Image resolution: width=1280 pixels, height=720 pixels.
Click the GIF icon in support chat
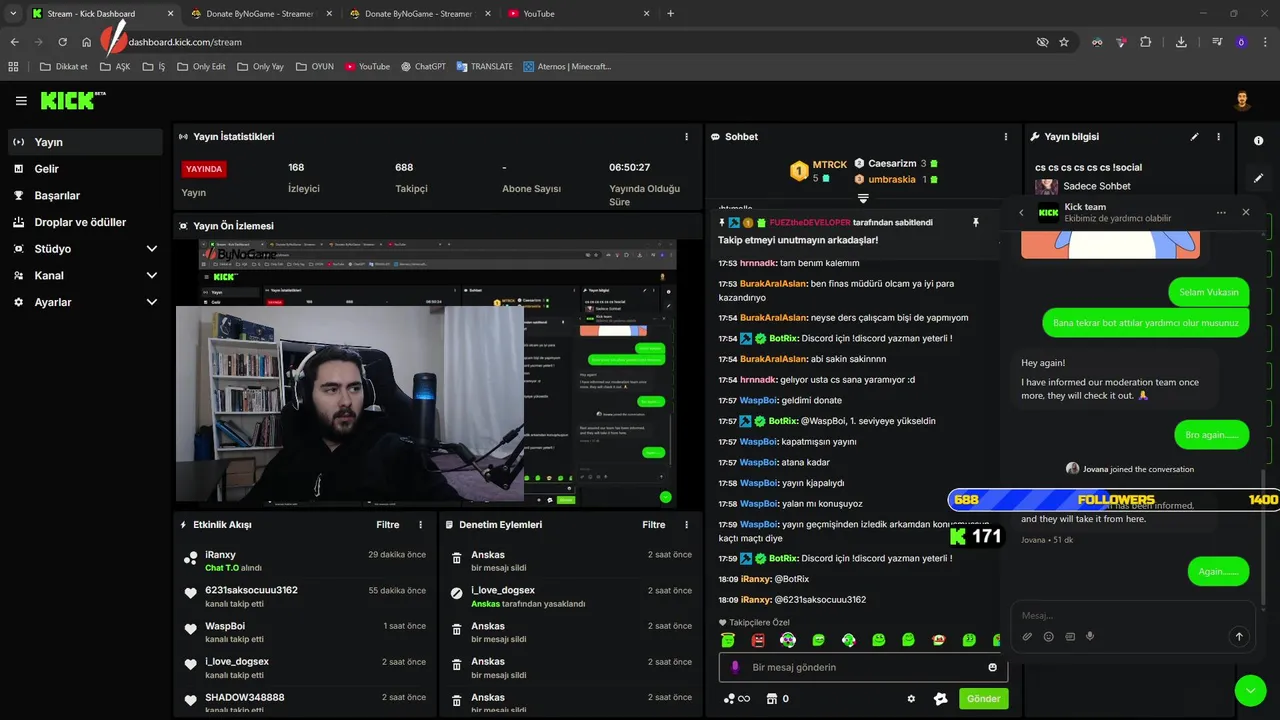pyautogui.click(x=1069, y=637)
